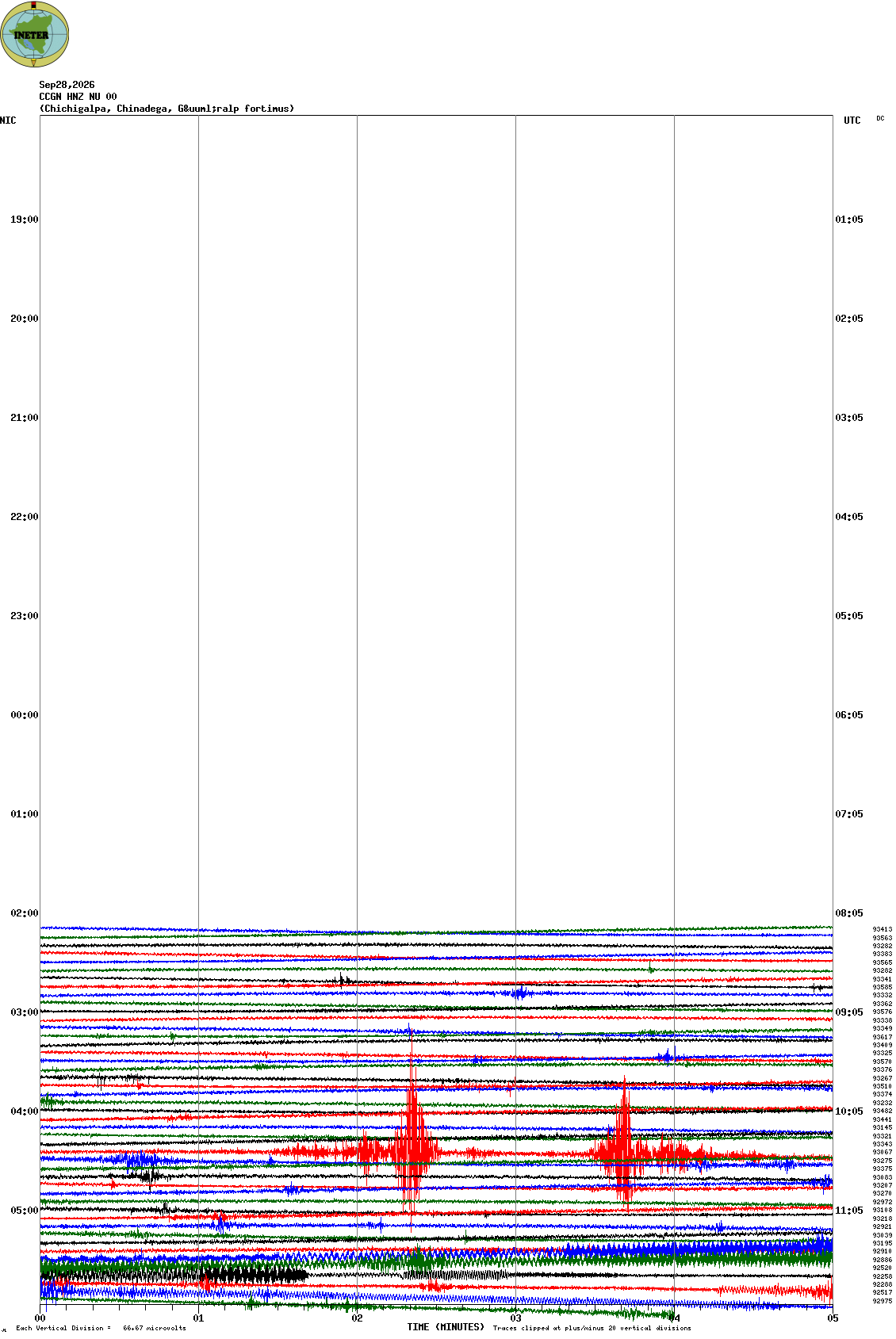Click the Sep28,2026 date label
Screen dimensions: 896x1339
[x=67, y=85]
